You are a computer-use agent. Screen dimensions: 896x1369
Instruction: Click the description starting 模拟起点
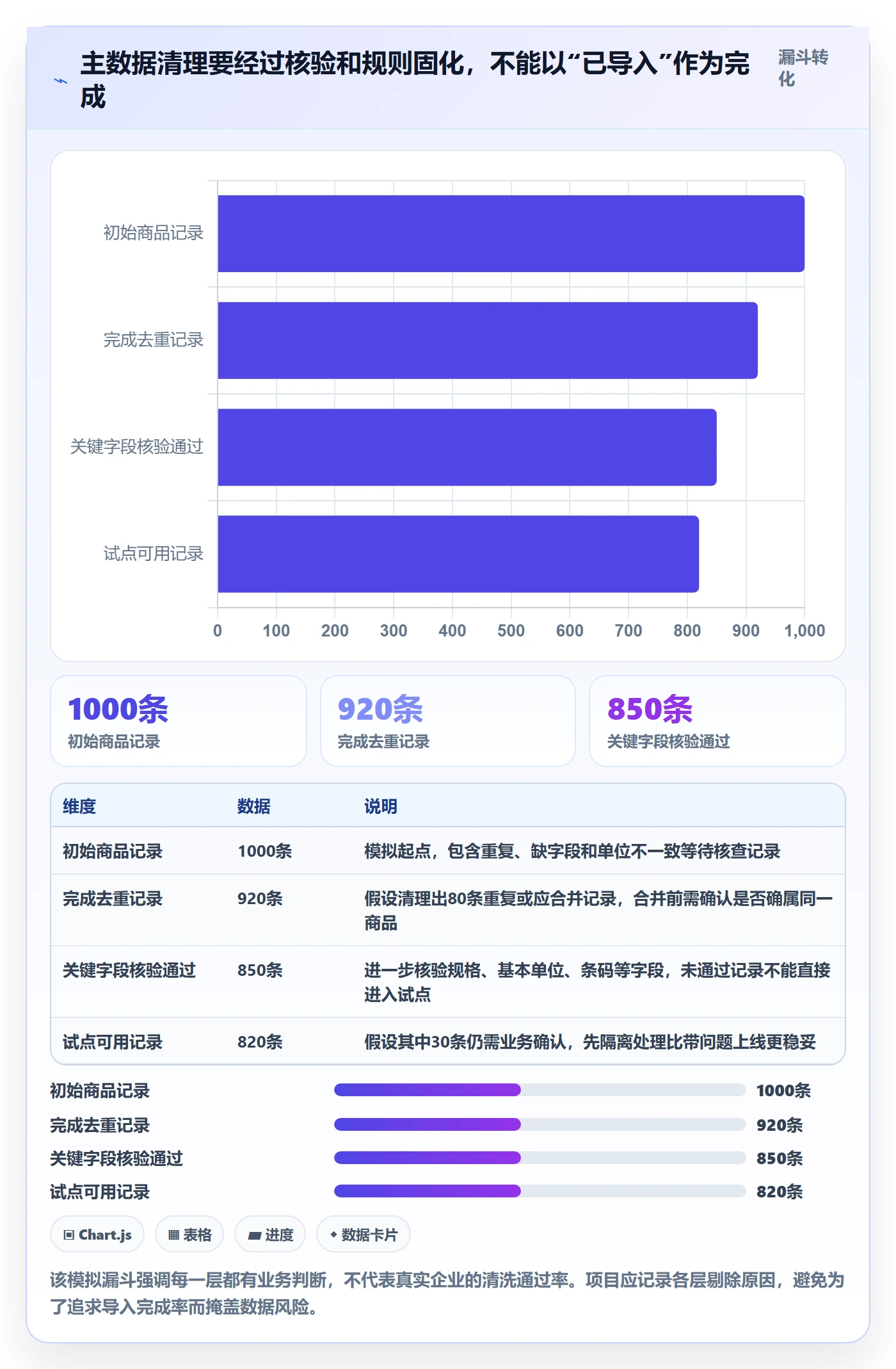[572, 851]
